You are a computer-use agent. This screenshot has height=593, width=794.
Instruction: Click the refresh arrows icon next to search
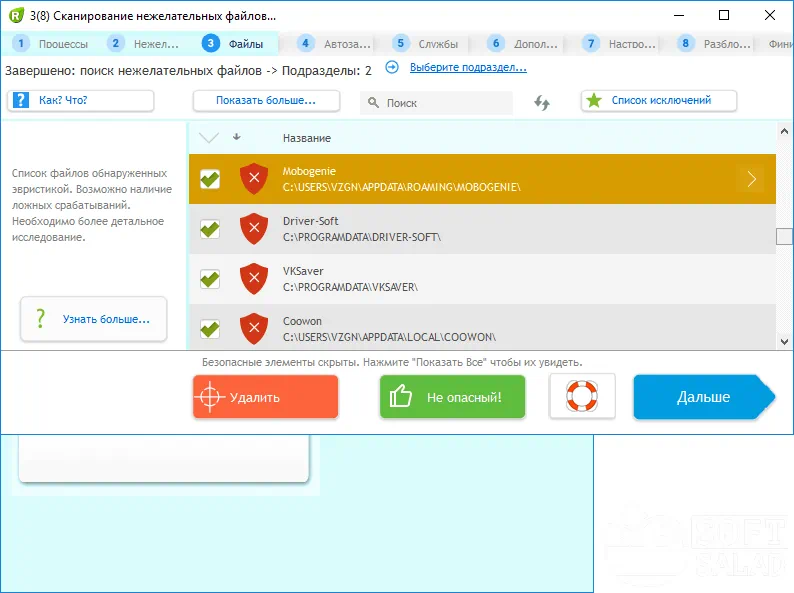(542, 103)
